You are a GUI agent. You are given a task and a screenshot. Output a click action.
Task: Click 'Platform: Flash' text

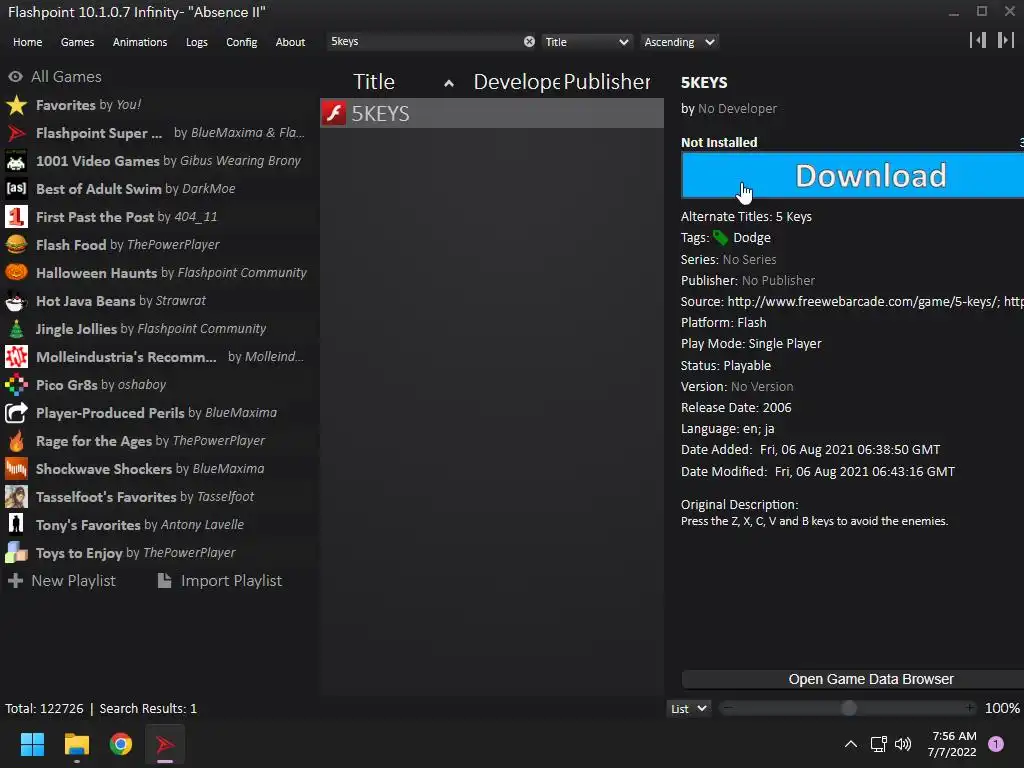[724, 323]
